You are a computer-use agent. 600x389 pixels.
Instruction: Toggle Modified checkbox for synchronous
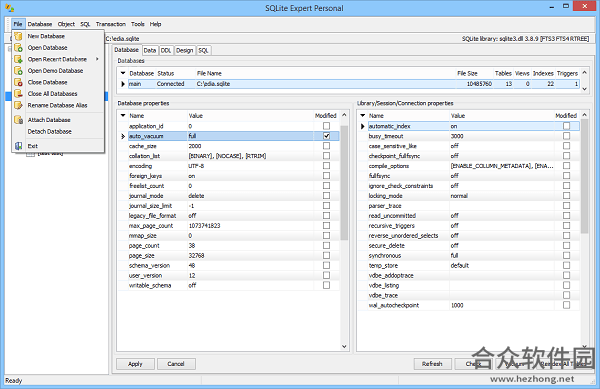coord(566,255)
